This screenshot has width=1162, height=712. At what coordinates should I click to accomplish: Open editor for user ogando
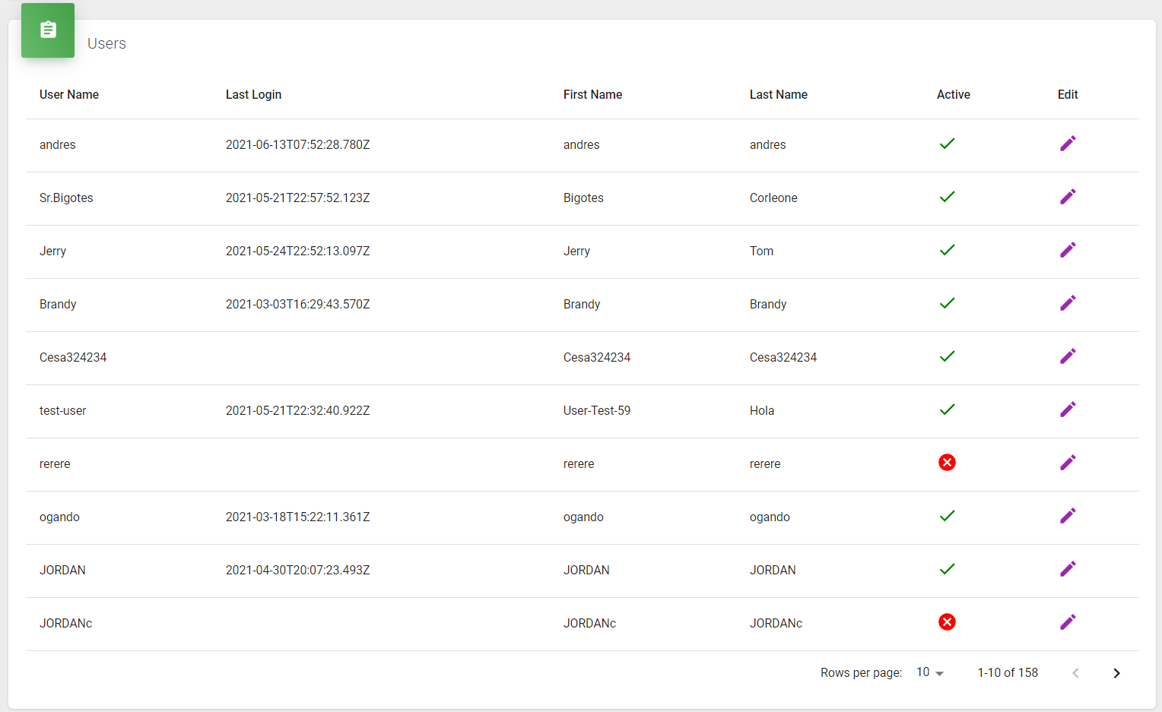[1067, 516]
